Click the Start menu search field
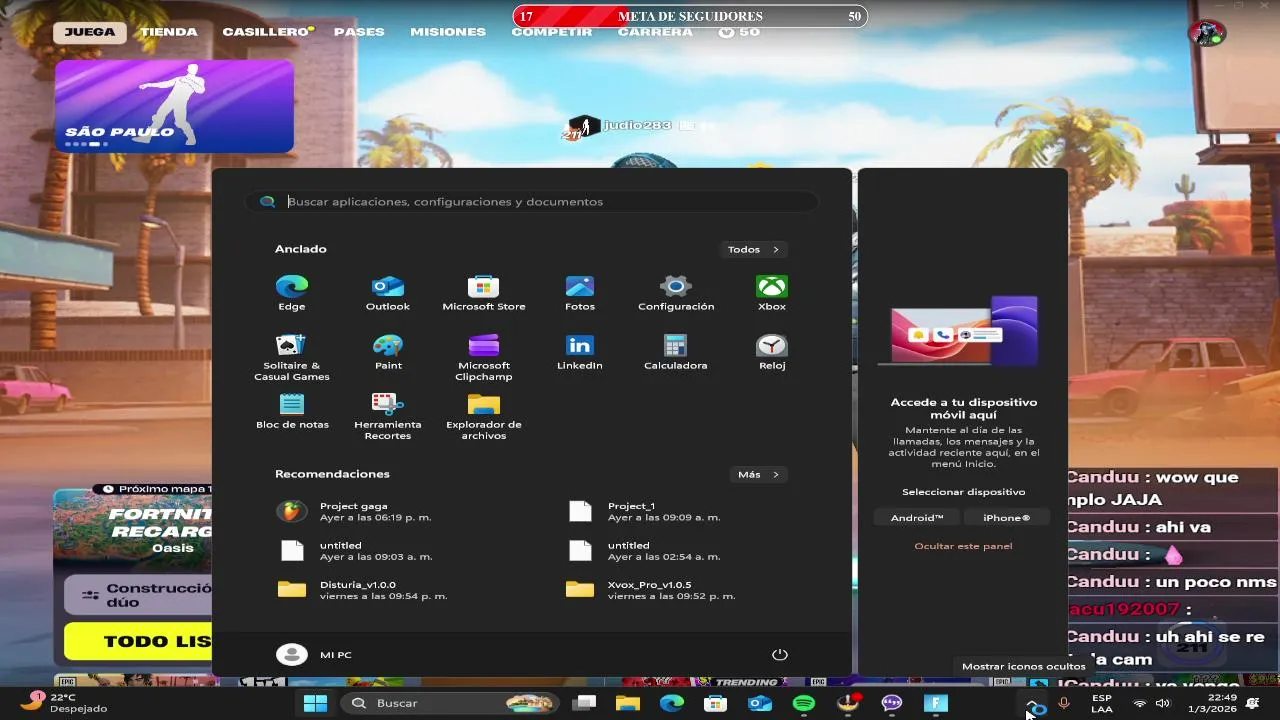 tap(532, 201)
